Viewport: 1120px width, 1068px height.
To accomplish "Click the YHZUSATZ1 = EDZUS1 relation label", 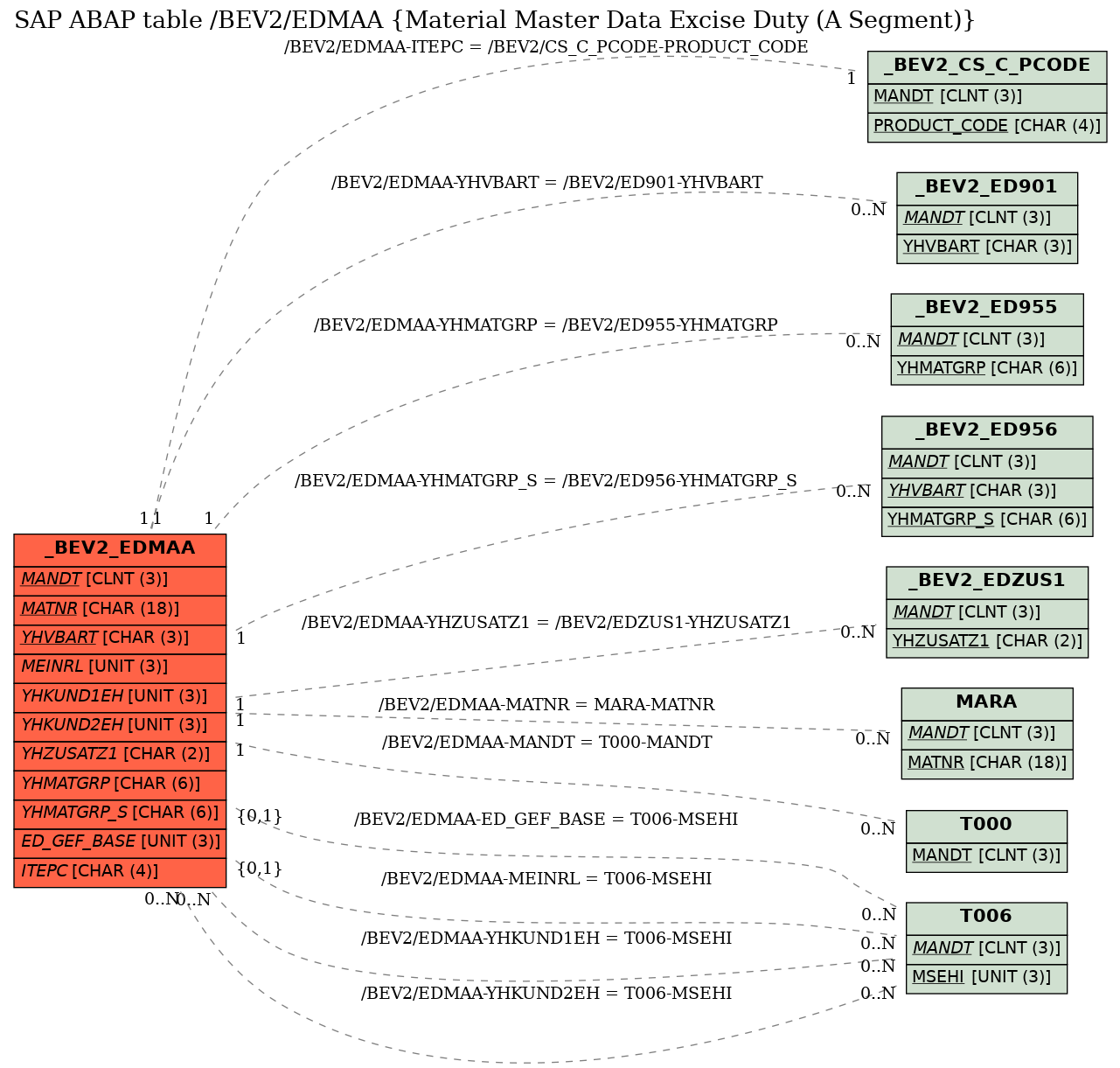I will point(546,623).
